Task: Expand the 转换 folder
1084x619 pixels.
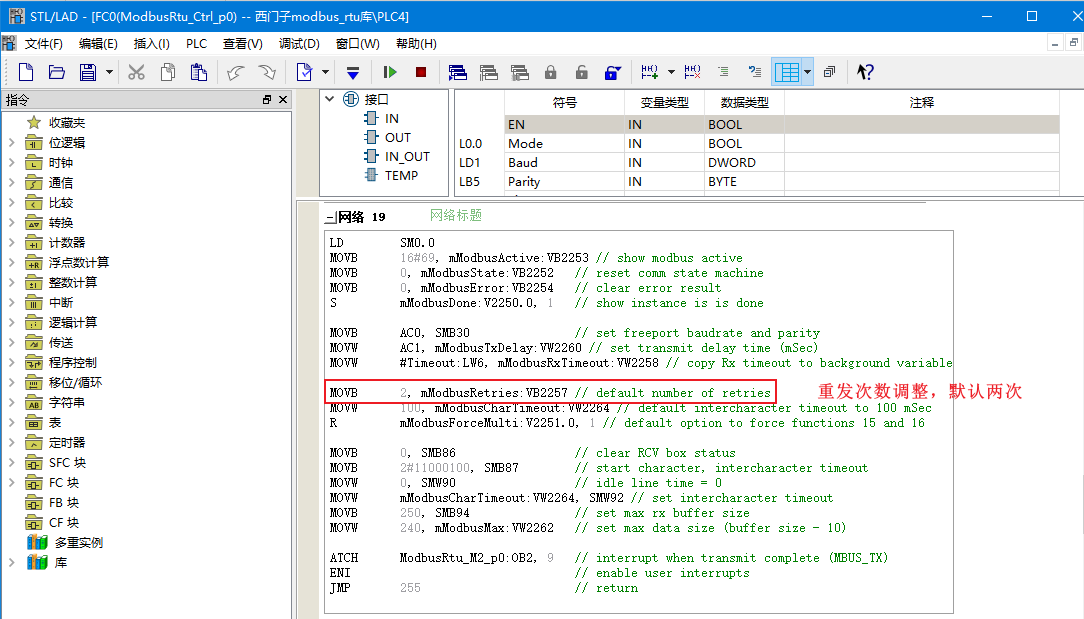Action: point(12,223)
